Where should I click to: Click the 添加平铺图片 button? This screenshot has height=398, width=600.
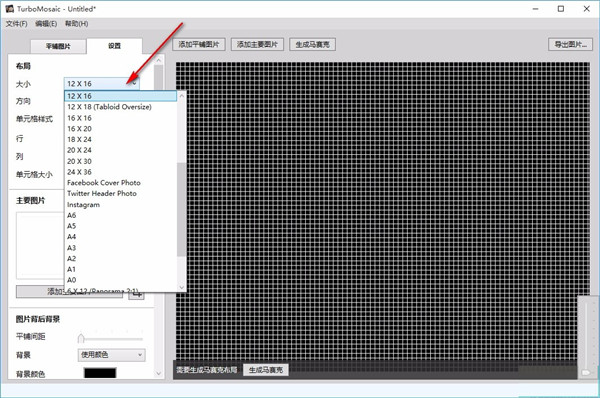tap(199, 44)
